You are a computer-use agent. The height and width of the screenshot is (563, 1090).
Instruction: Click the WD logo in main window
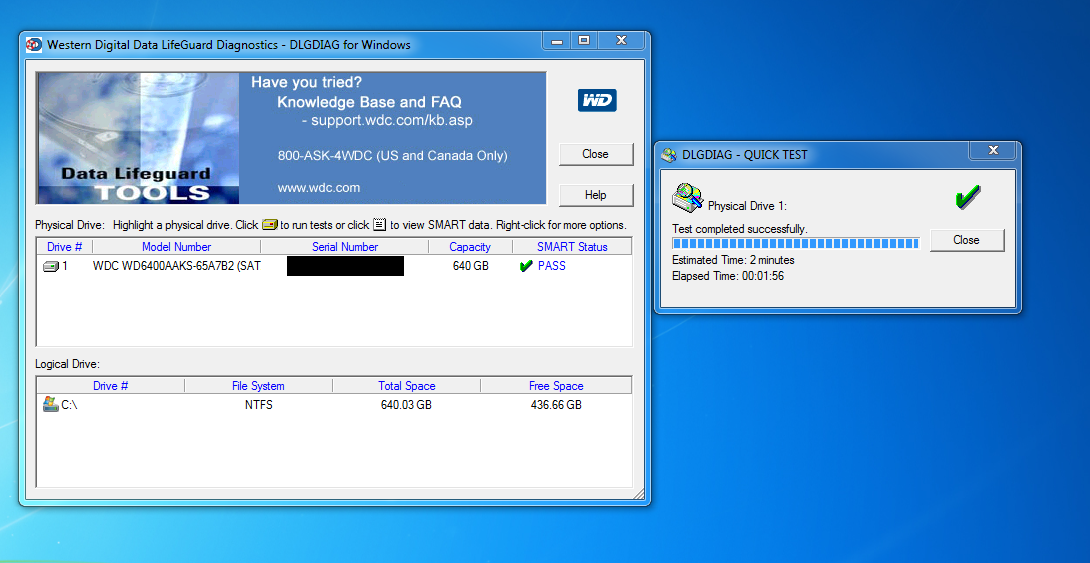point(596,100)
